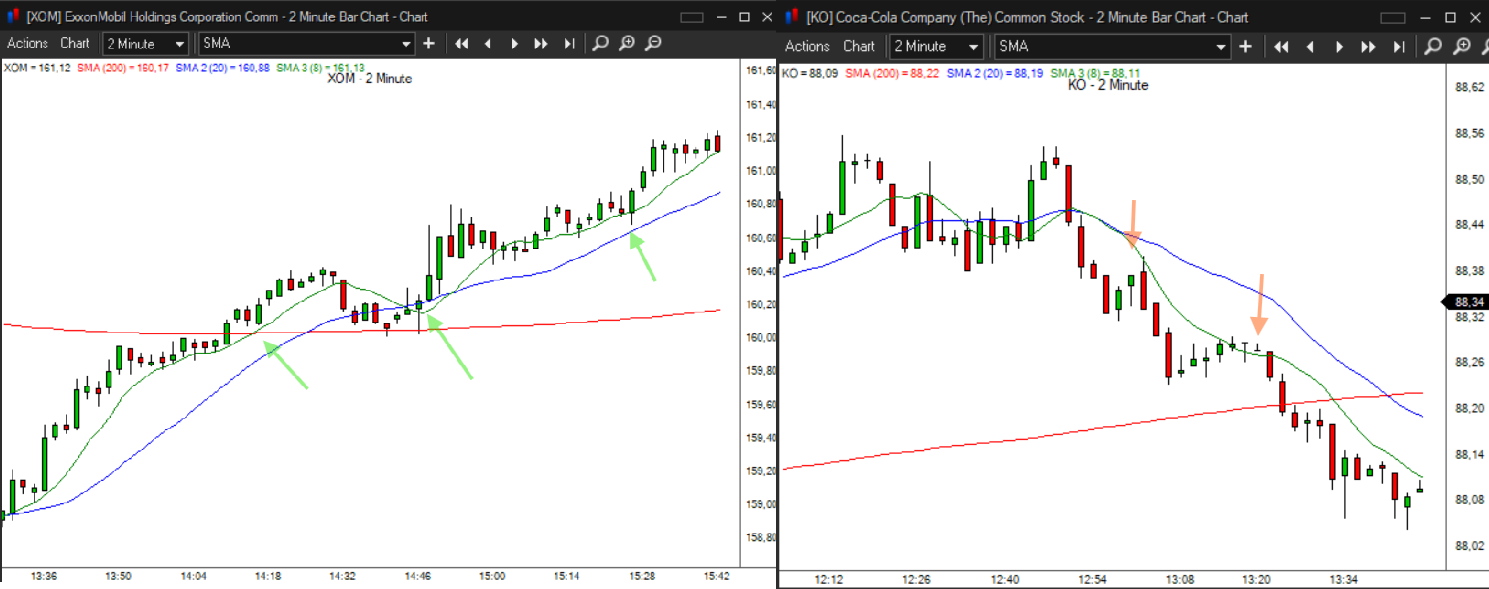
Task: Click the zoom in magnifier on KO chart
Action: click(1462, 46)
